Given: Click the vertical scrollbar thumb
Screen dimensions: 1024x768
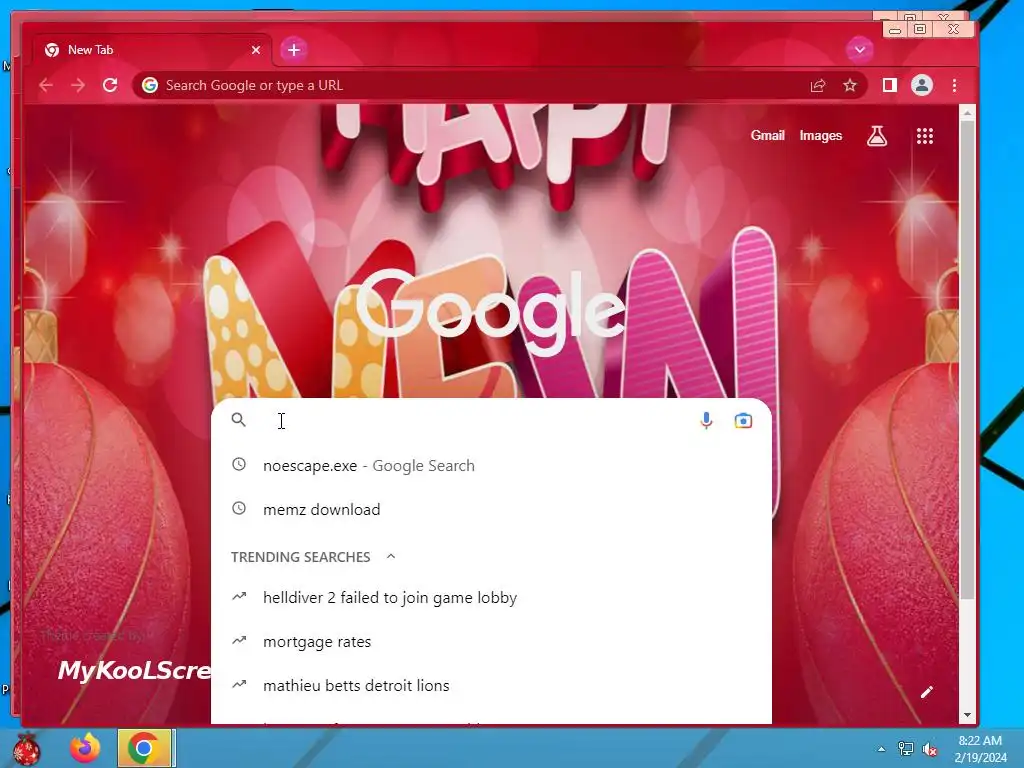Looking at the screenshot, I should 967,360.
